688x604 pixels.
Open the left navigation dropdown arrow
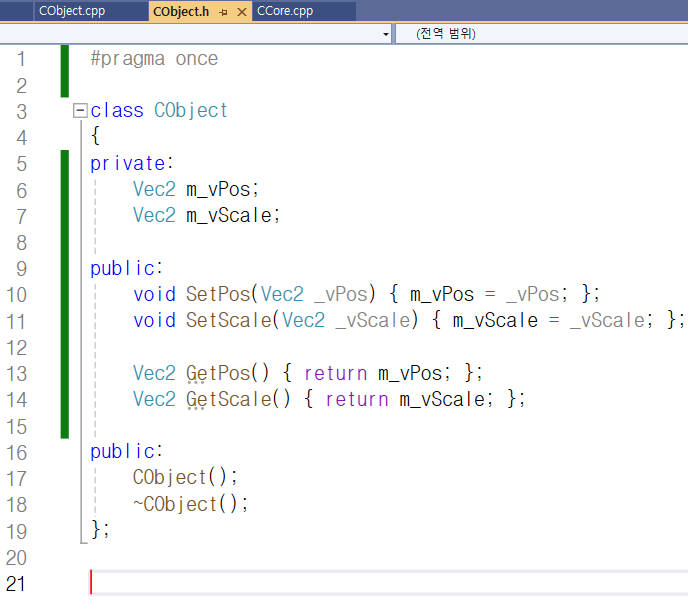[x=386, y=34]
